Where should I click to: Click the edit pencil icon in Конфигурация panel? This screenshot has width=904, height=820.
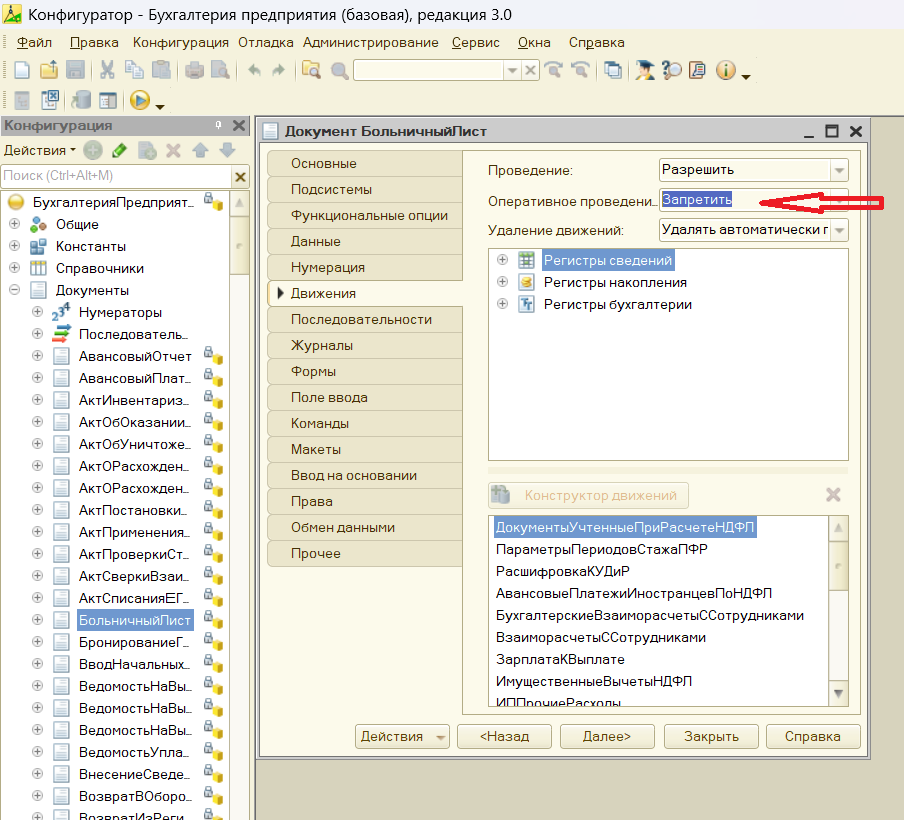coord(119,150)
